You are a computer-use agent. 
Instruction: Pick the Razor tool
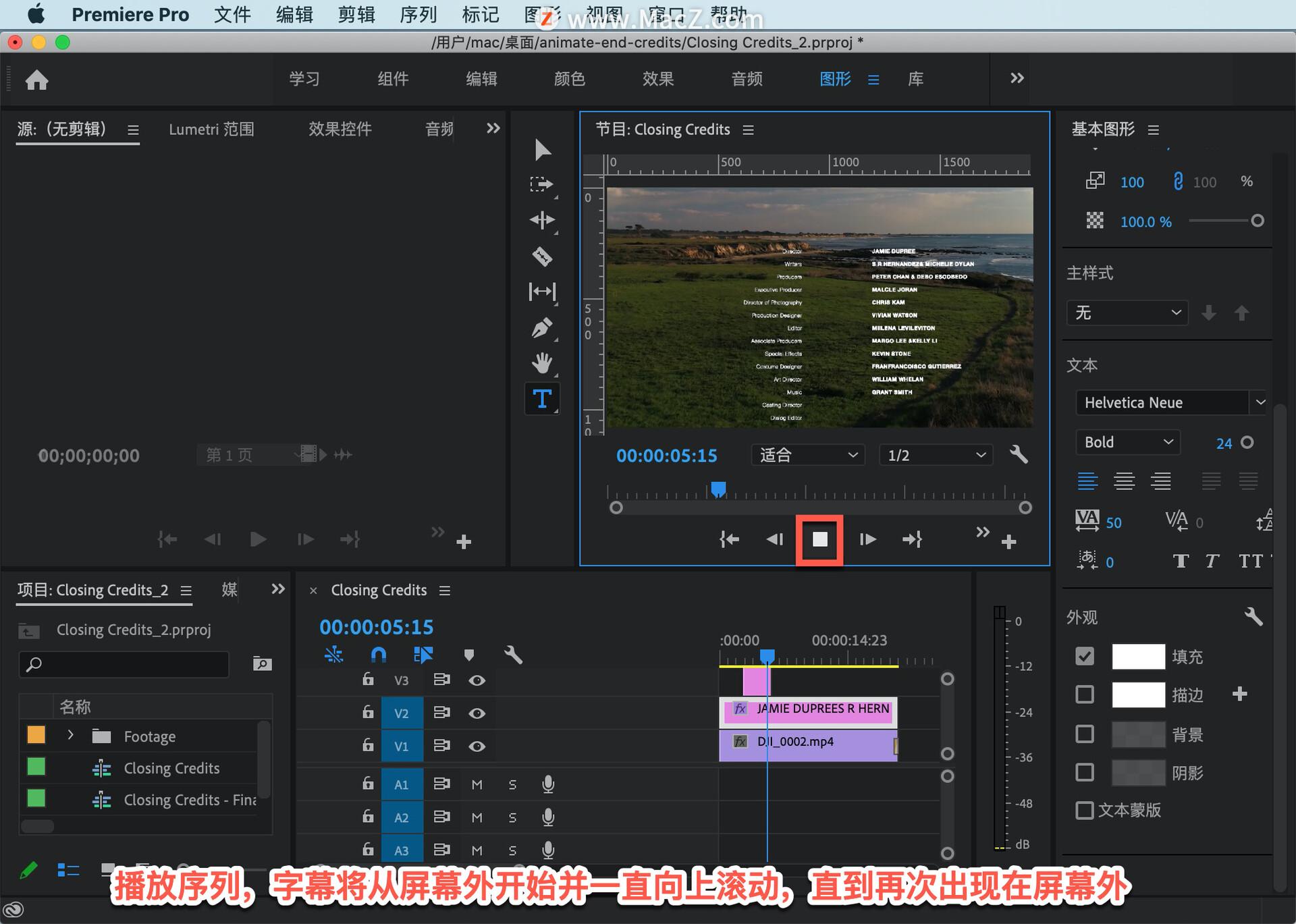(x=542, y=256)
